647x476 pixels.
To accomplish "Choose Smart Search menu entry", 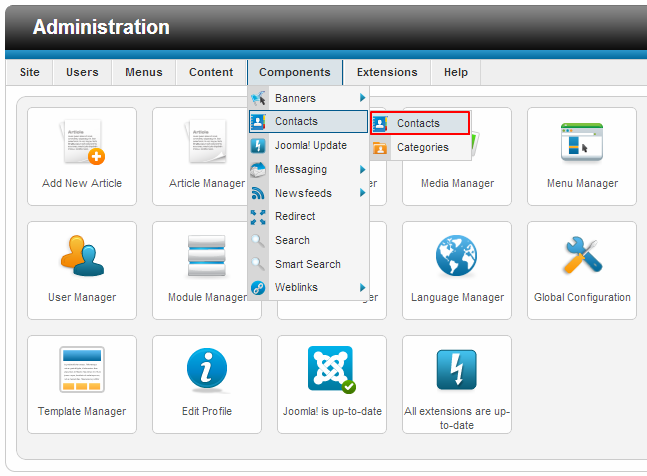I will pos(308,264).
